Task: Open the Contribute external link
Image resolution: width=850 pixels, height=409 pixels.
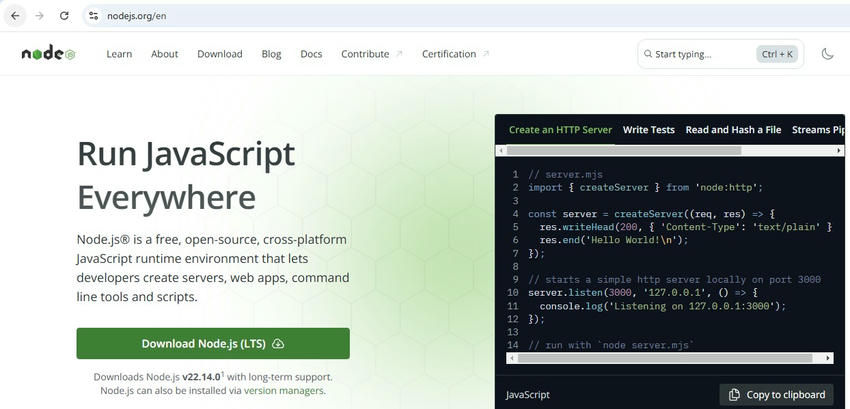Action: (x=372, y=54)
